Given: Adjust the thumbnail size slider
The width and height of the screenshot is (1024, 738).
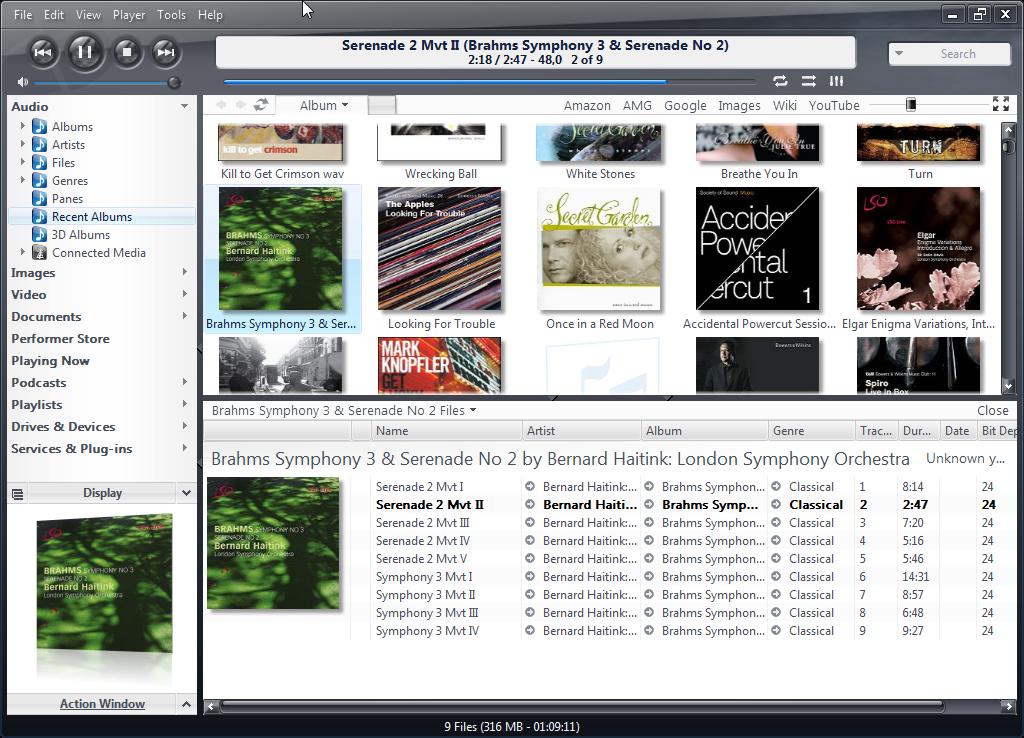Looking at the screenshot, I should pos(910,104).
